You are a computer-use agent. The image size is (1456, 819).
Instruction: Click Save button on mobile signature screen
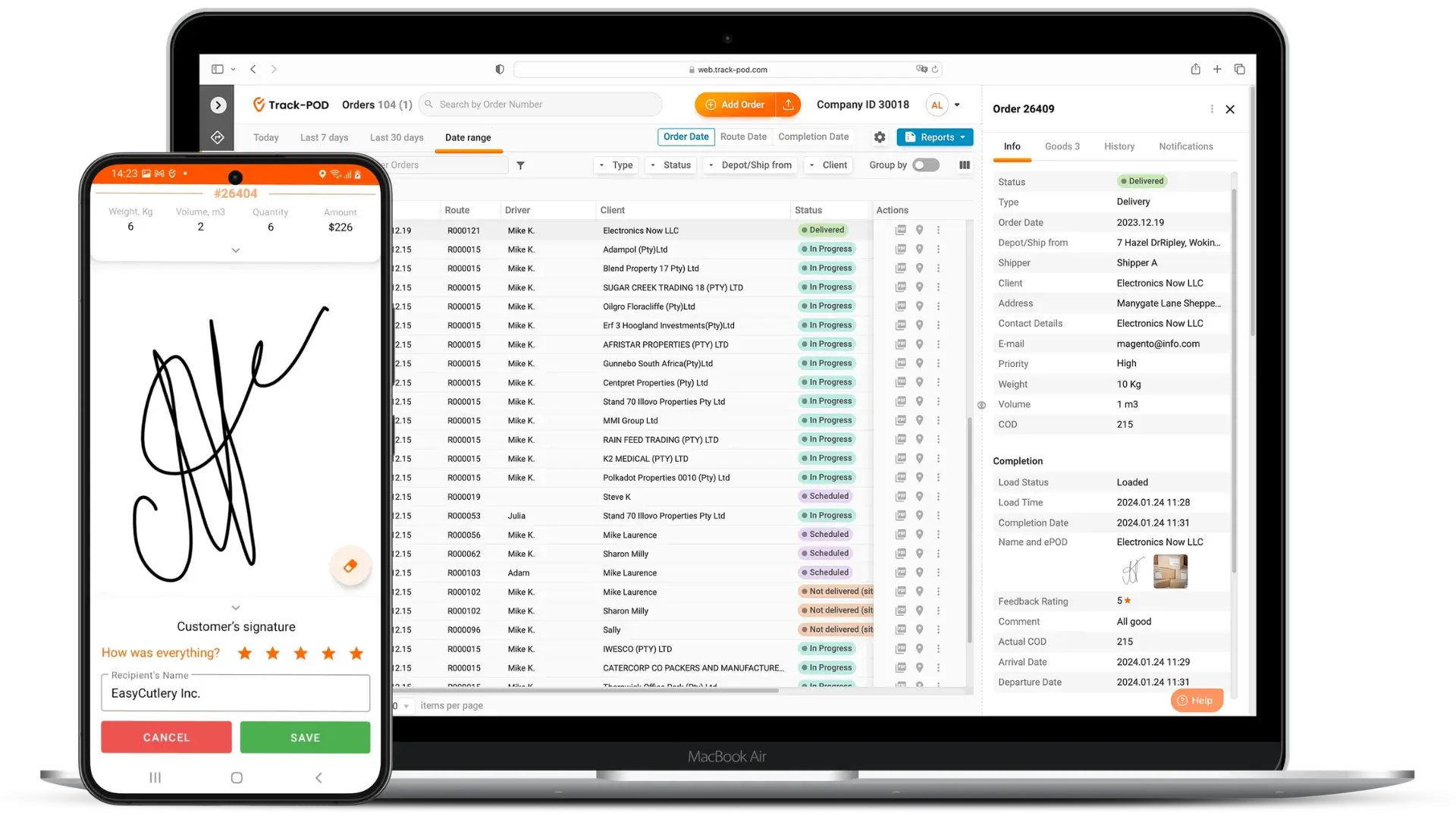click(305, 737)
